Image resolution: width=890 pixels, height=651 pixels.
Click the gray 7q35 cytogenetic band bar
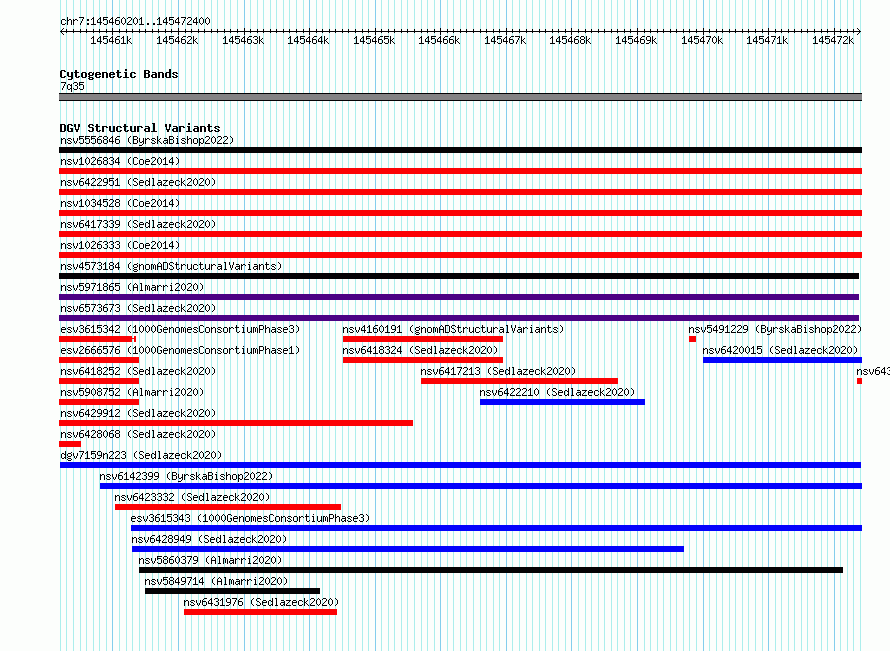[x=460, y=97]
